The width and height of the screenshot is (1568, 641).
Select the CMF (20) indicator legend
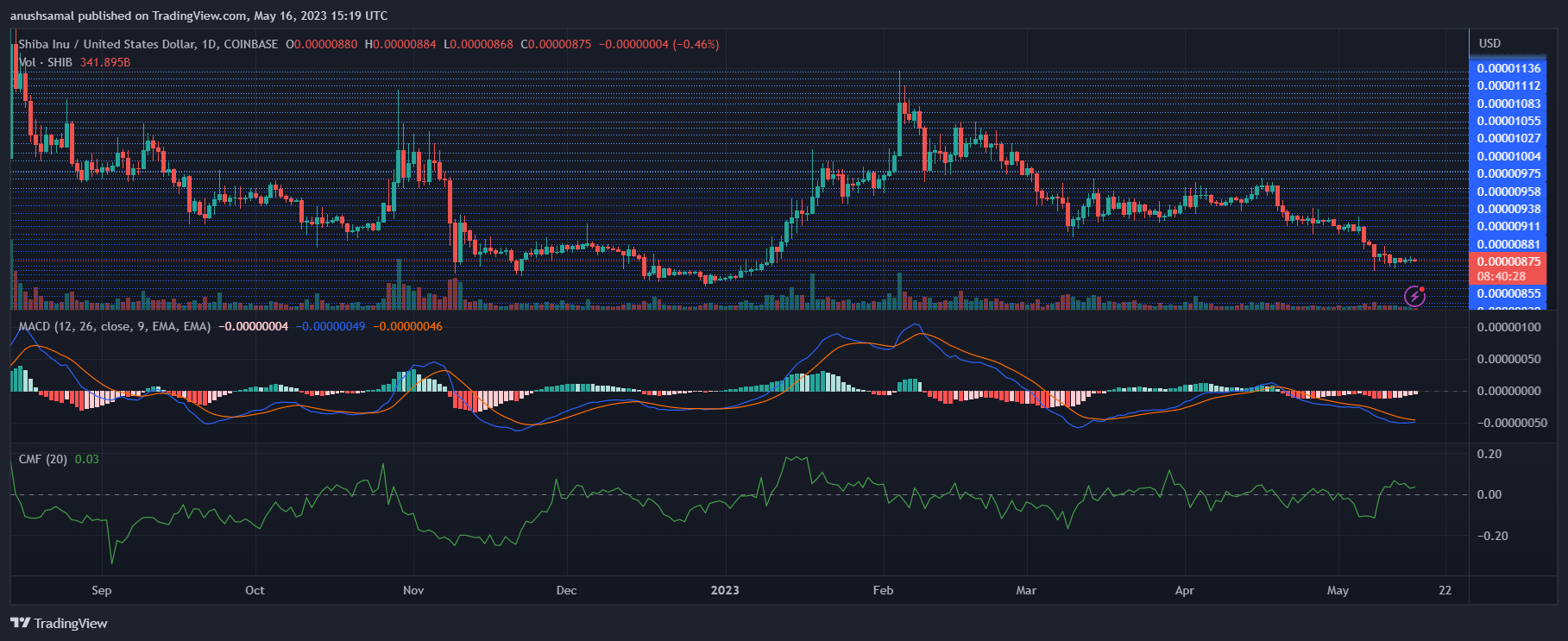tap(43, 459)
